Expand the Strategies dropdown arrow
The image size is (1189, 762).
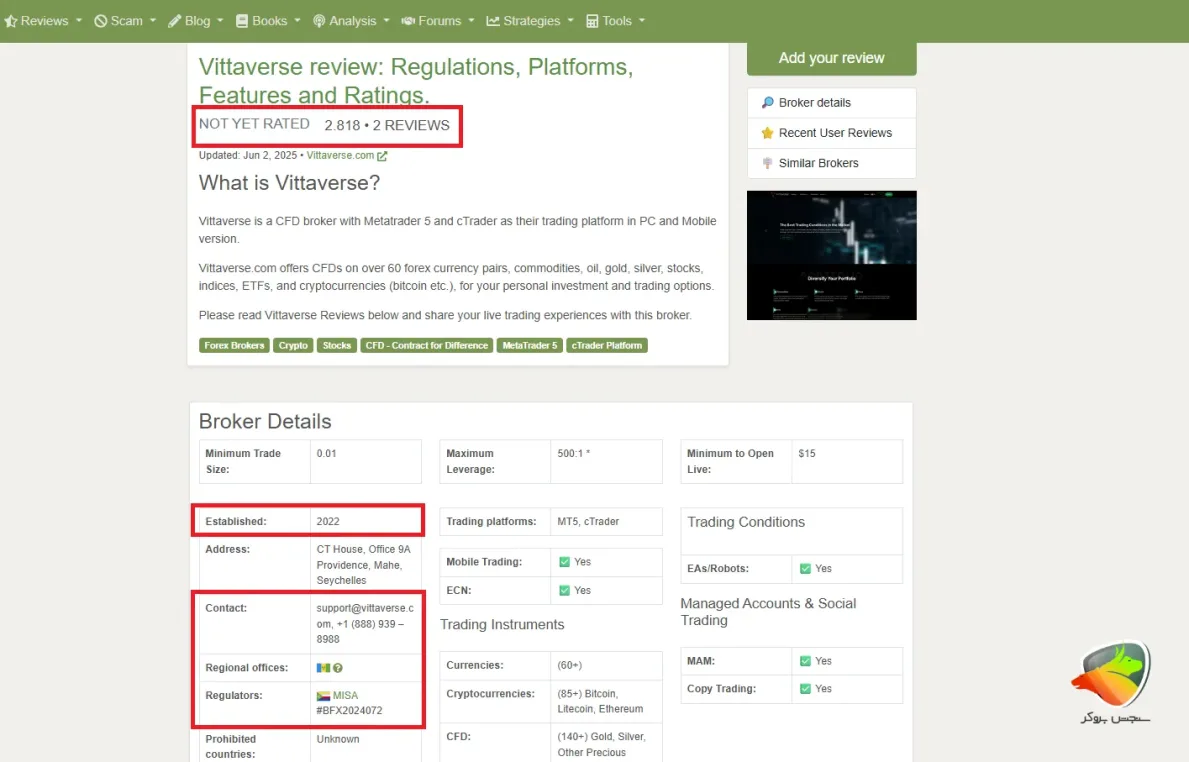(x=570, y=20)
